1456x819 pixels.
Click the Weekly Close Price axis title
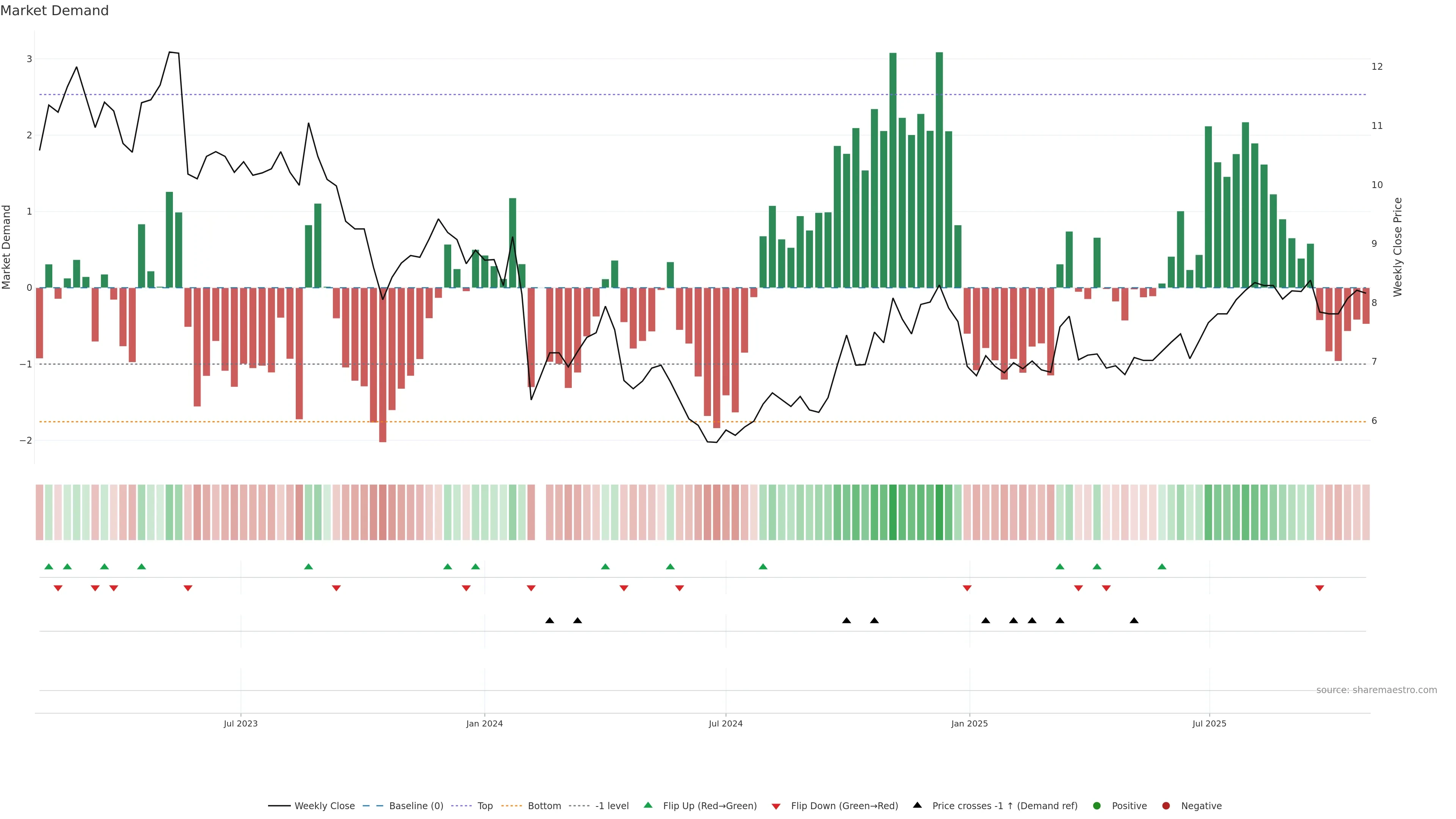pyautogui.click(x=1398, y=247)
